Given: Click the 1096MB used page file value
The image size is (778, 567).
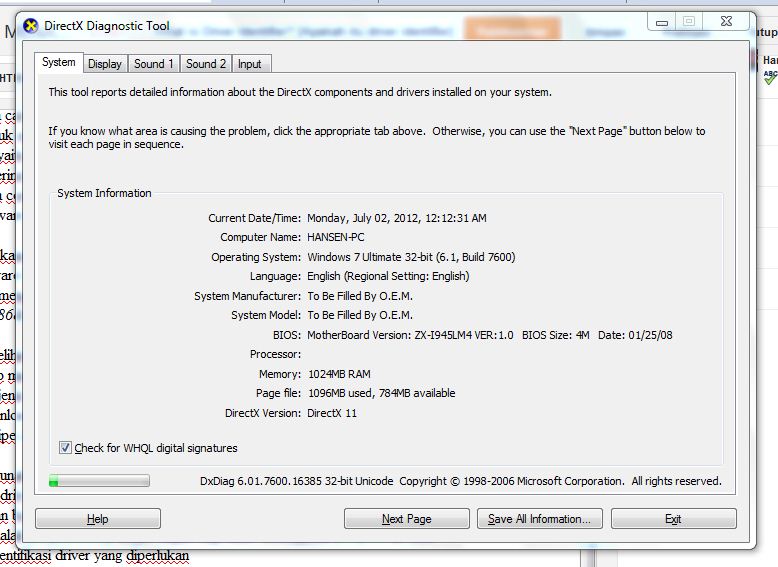Looking at the screenshot, I should pos(382,393).
